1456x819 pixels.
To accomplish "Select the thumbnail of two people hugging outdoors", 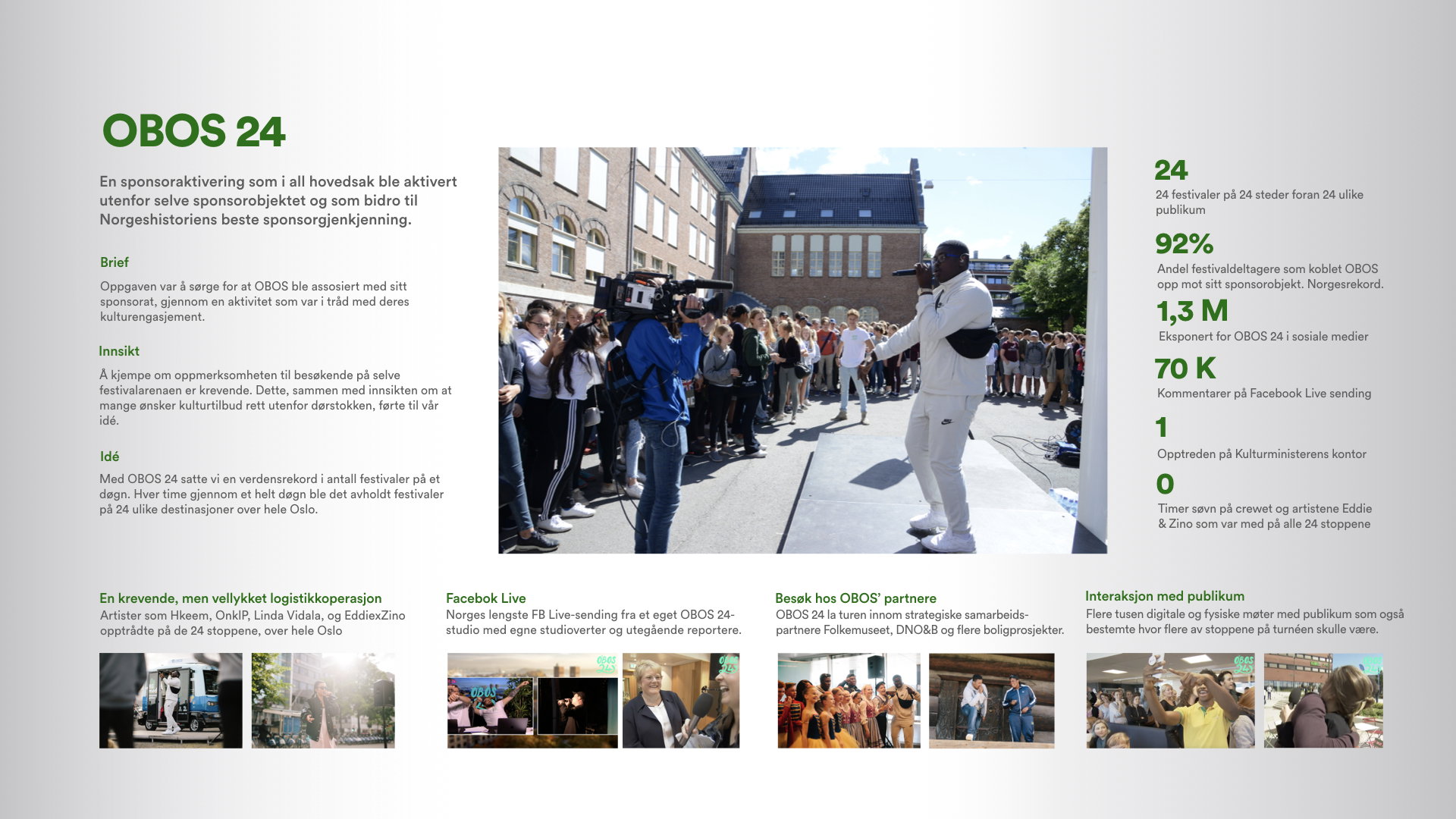I will 1323,701.
